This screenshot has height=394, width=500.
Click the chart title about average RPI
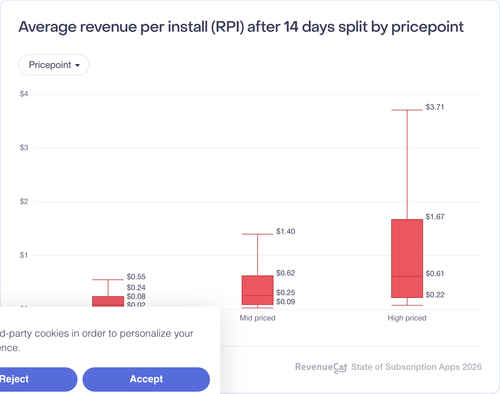241,27
